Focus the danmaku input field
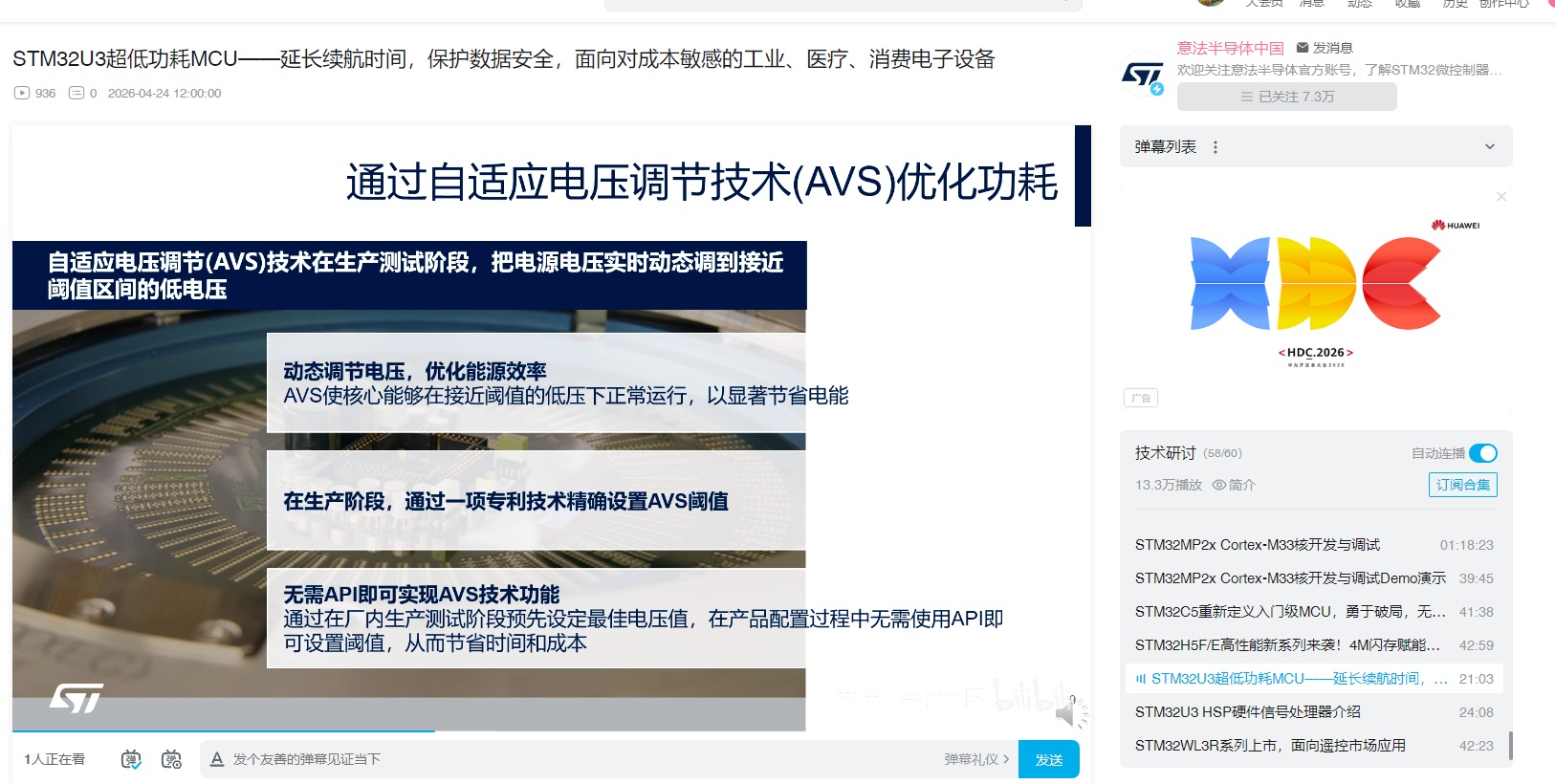1555x784 pixels. click(x=583, y=759)
